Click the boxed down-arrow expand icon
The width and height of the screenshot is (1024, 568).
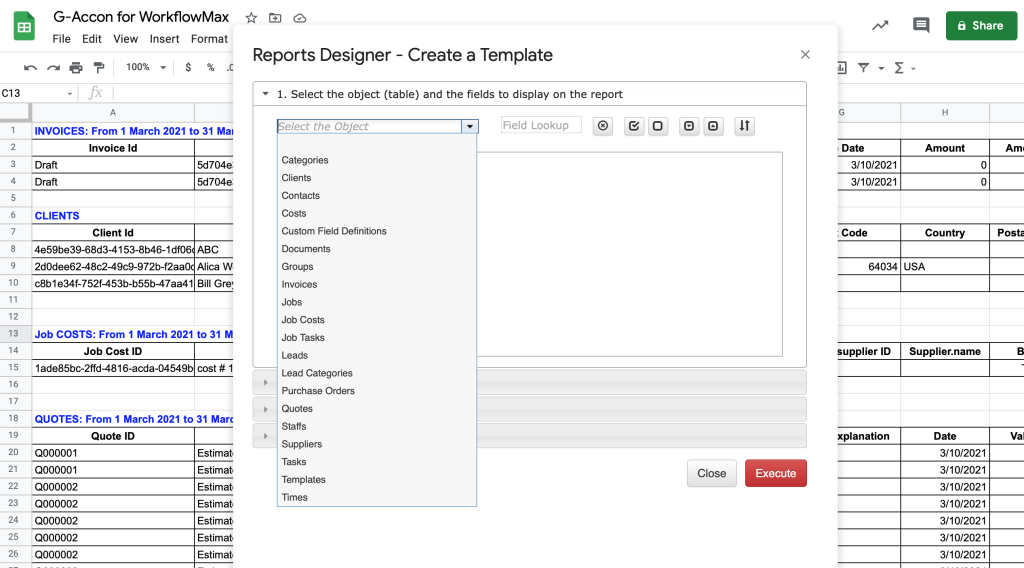688,125
